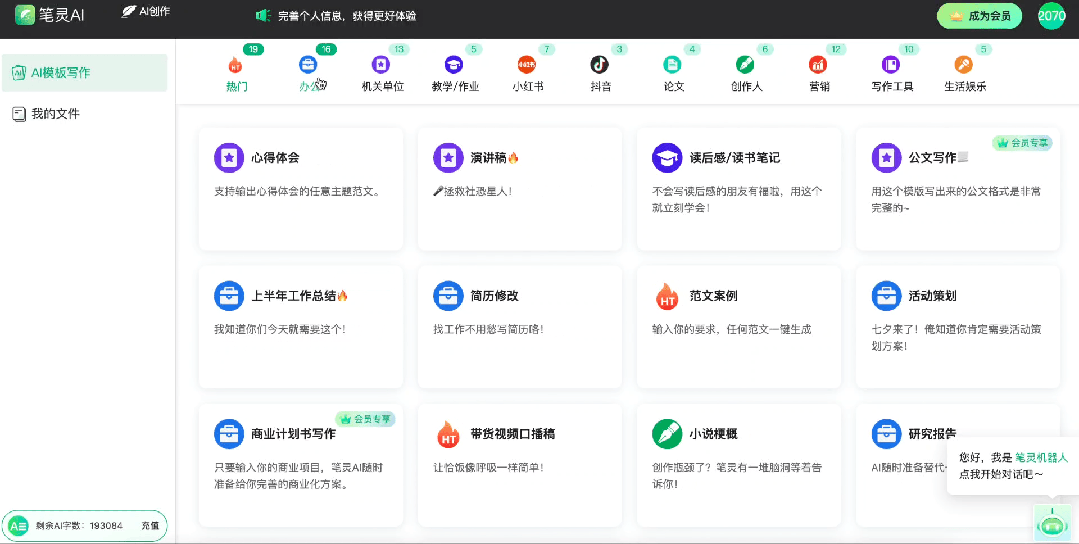Click description 输入你的要求，任何范文一键生成

point(731,329)
